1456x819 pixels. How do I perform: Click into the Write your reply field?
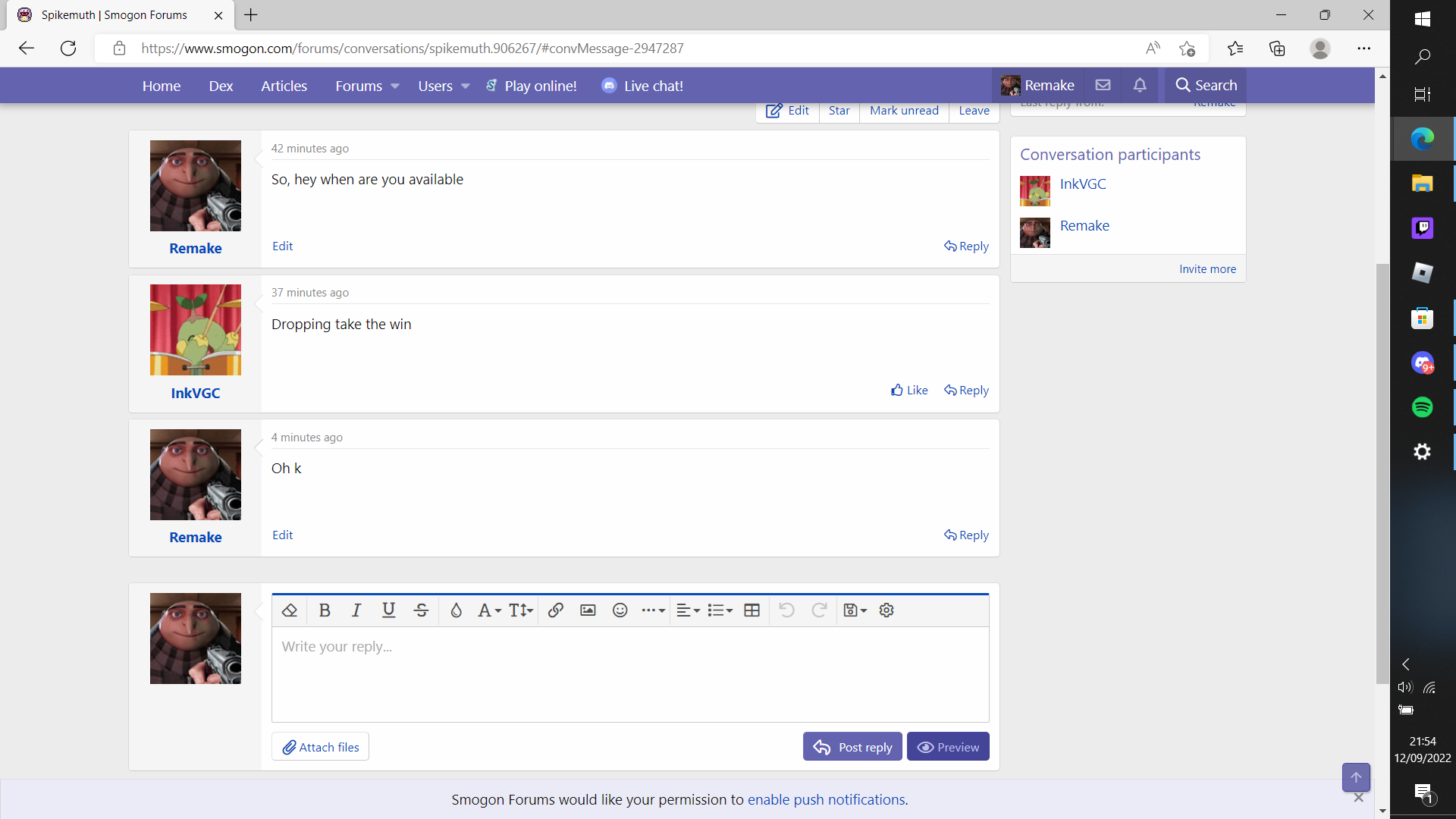630,674
